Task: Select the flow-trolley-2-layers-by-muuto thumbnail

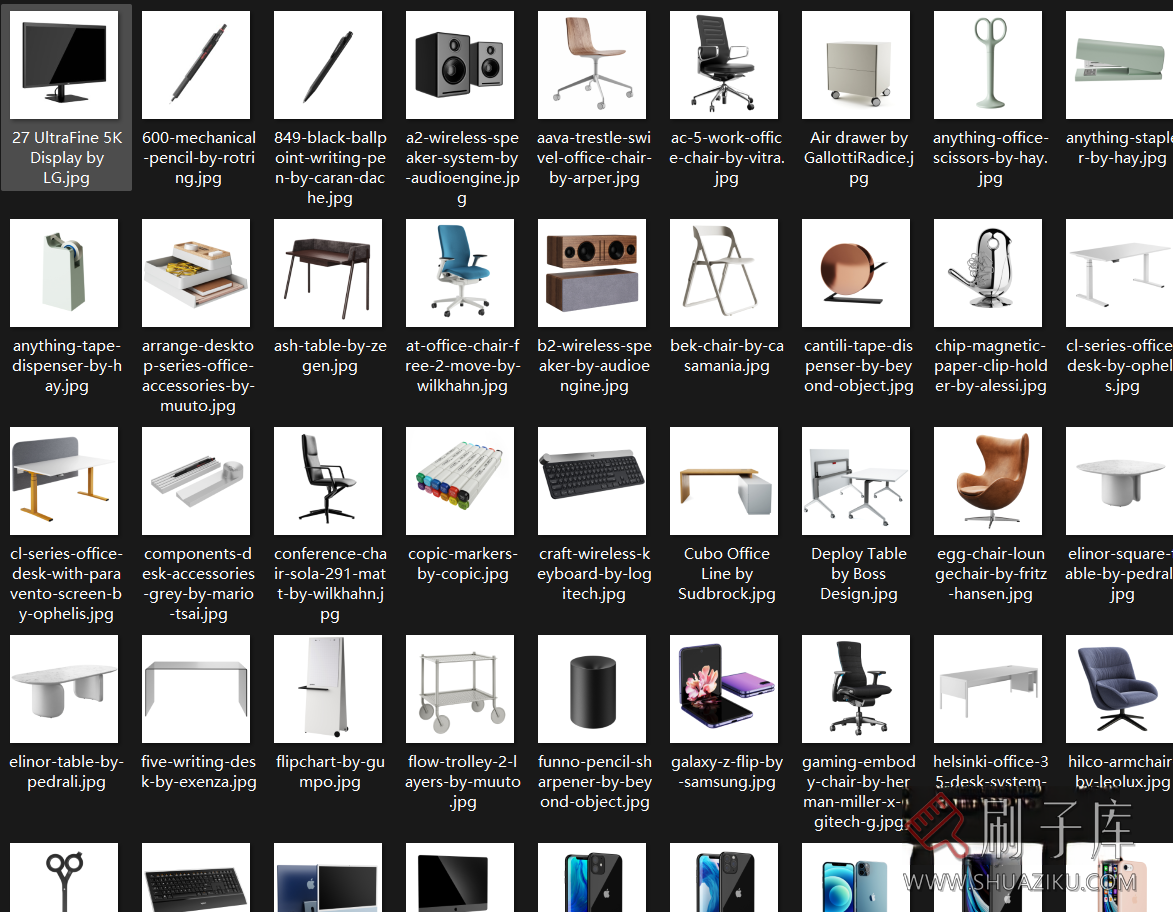Action: click(x=461, y=689)
